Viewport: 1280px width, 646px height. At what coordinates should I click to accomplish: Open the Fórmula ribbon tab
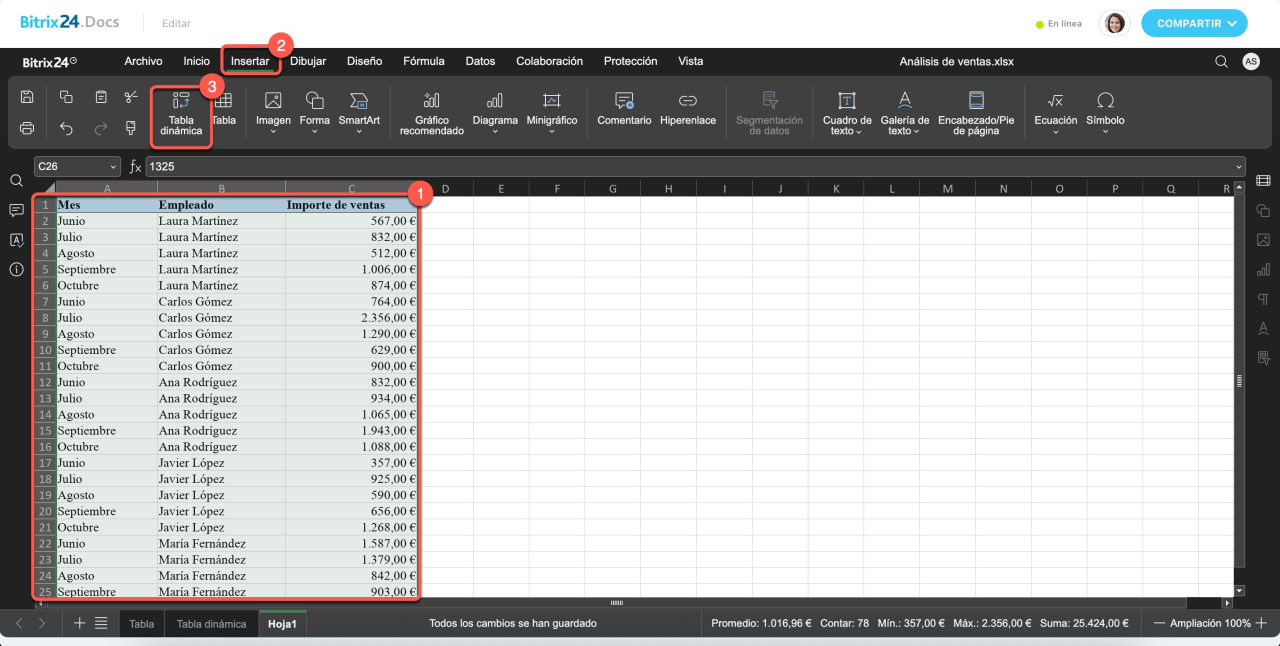point(423,61)
